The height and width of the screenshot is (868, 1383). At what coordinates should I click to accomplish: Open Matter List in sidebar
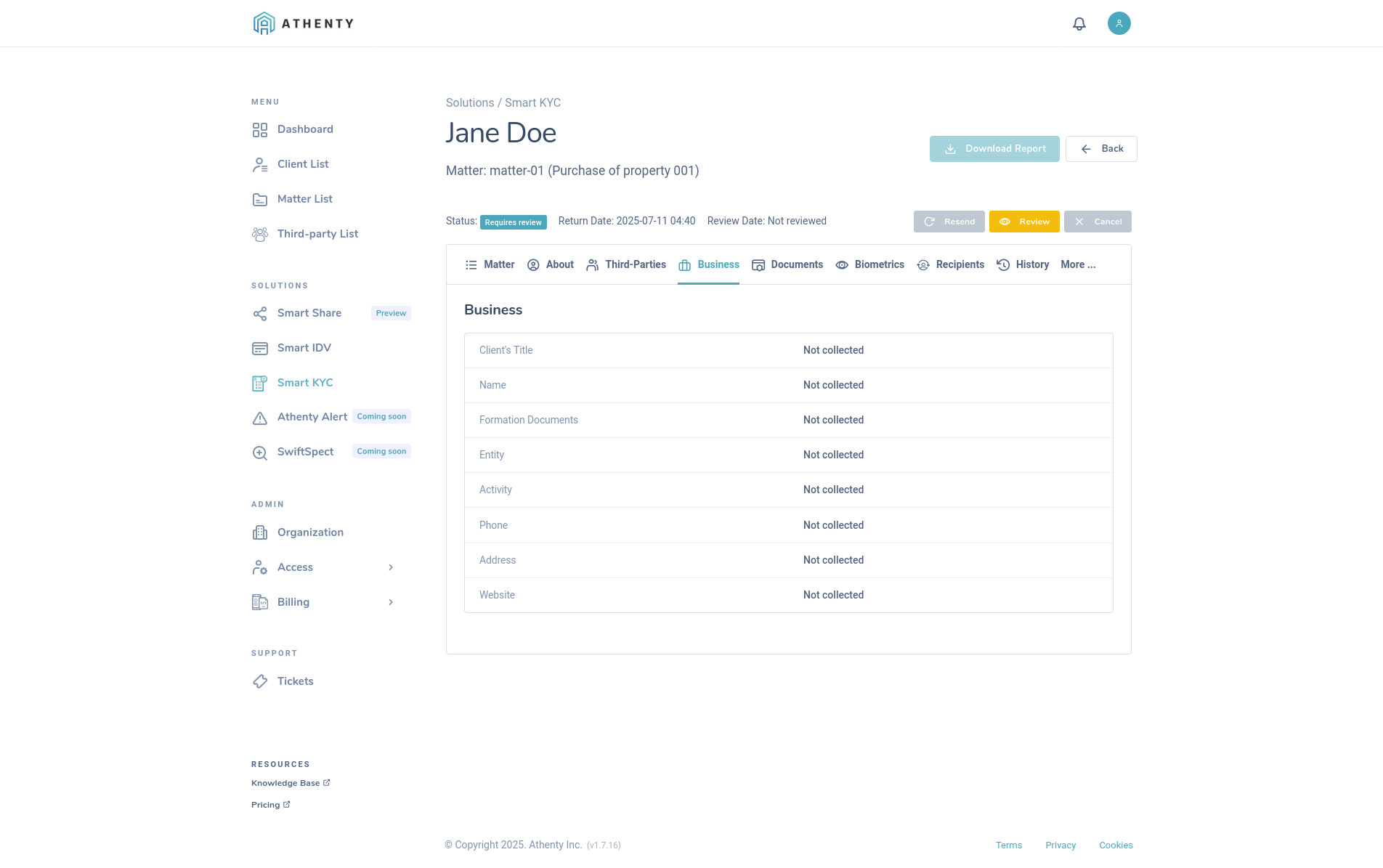tap(304, 199)
